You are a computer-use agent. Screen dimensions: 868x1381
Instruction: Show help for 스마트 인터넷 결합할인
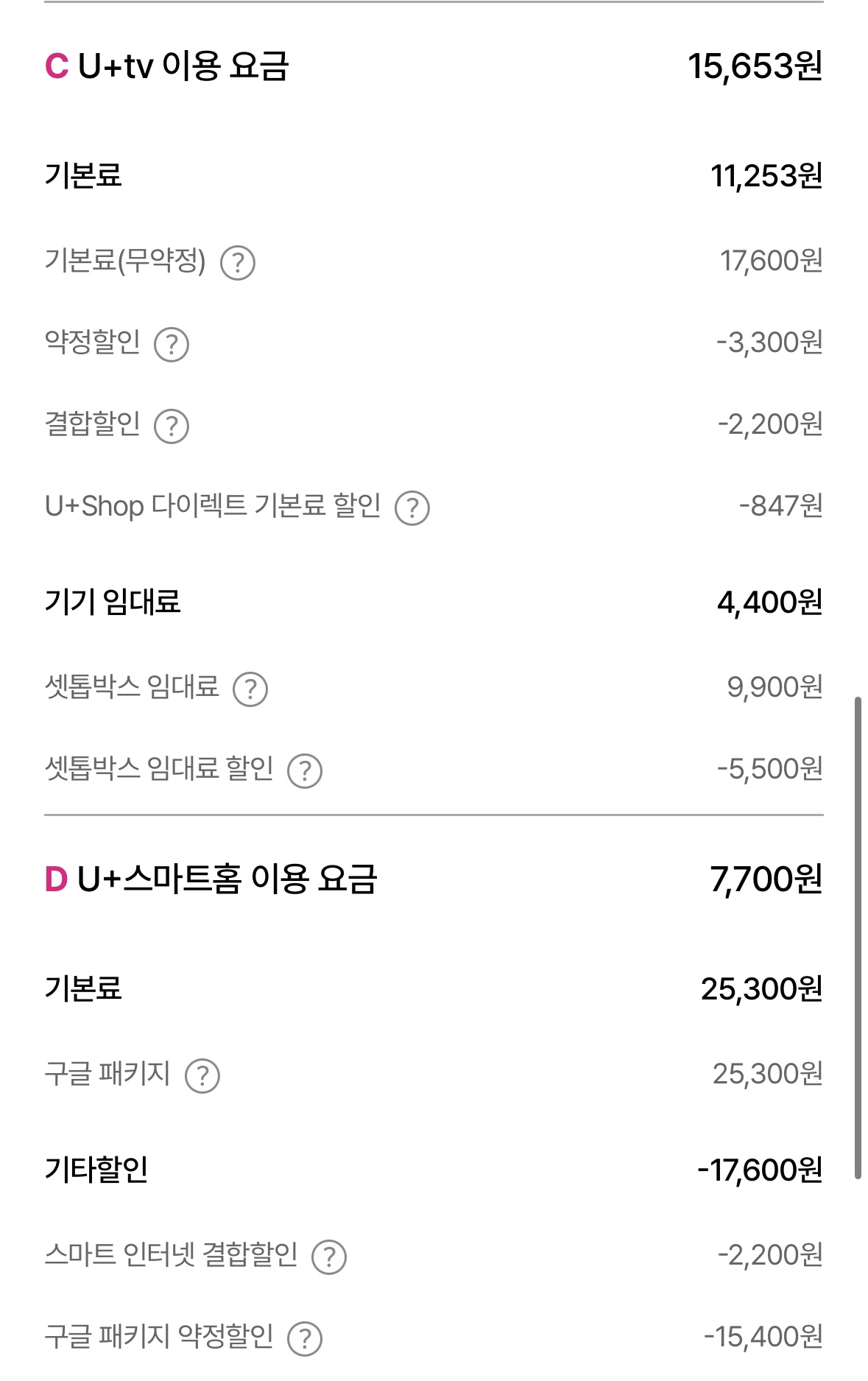[329, 1257]
